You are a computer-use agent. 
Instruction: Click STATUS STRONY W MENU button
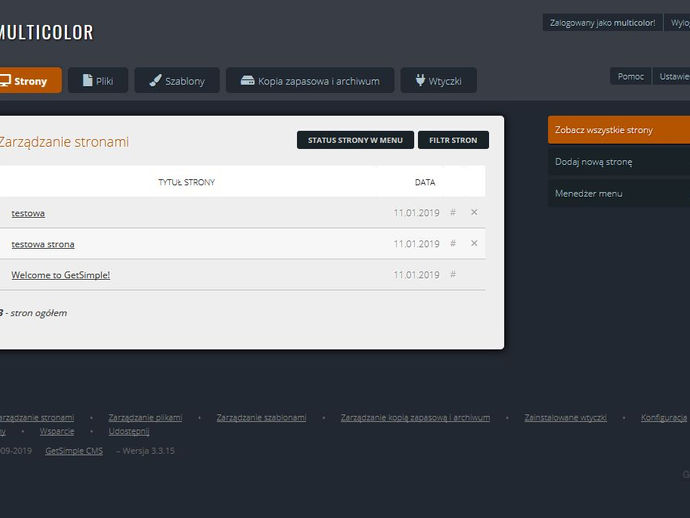tap(356, 140)
